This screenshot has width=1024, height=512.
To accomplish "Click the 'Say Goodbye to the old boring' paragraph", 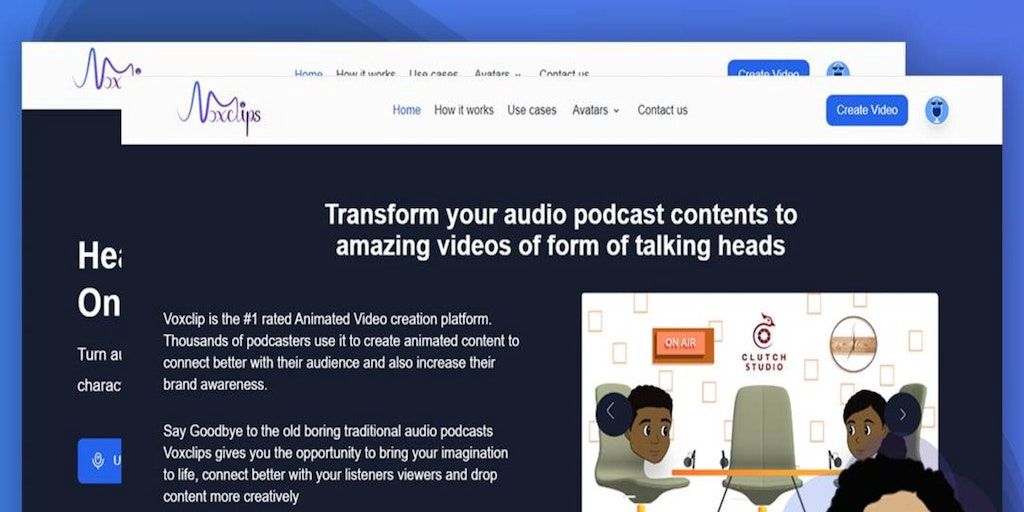I will pos(336,464).
